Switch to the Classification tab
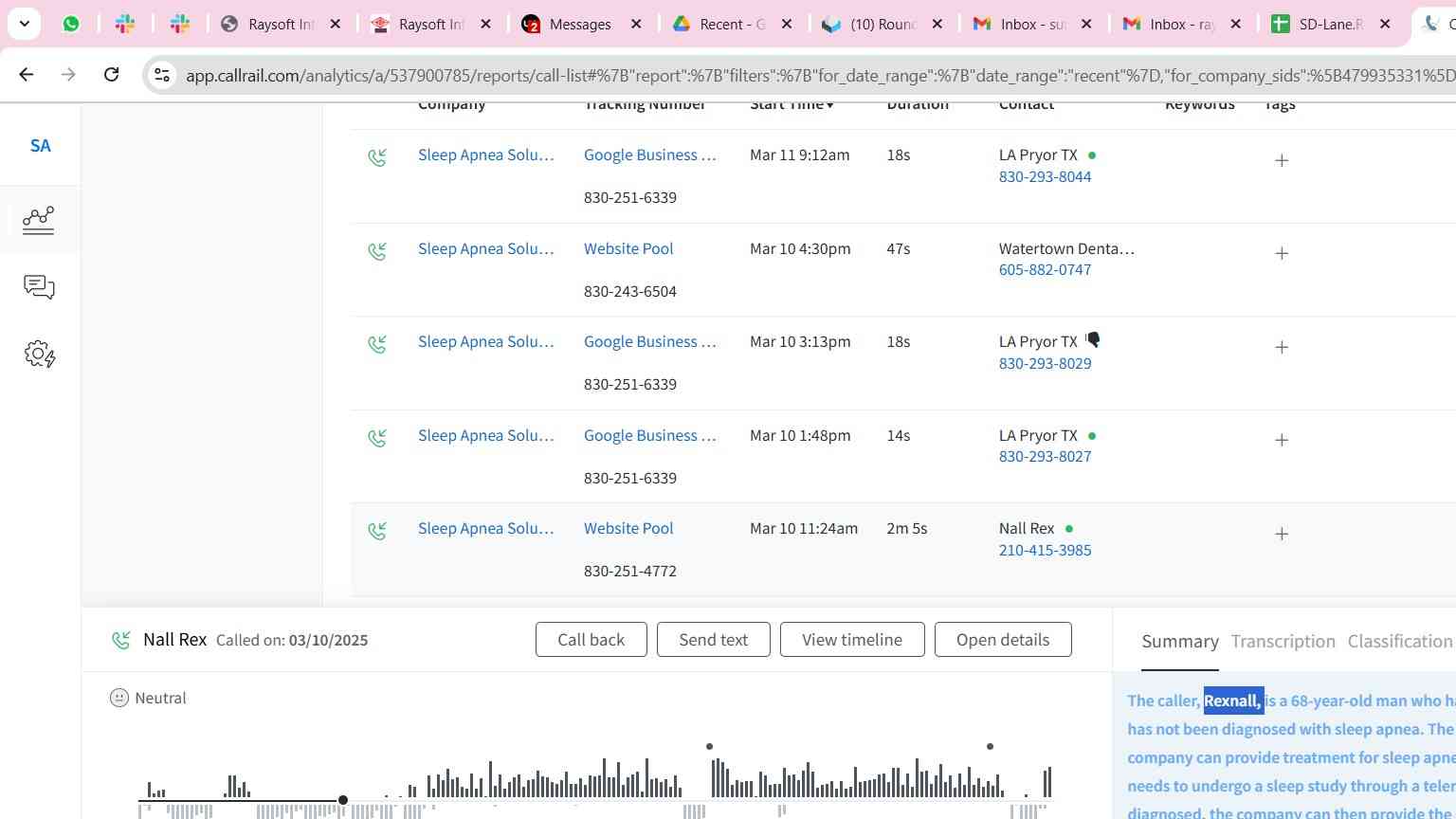Viewport: 1456px width, 819px height. pos(1400,642)
